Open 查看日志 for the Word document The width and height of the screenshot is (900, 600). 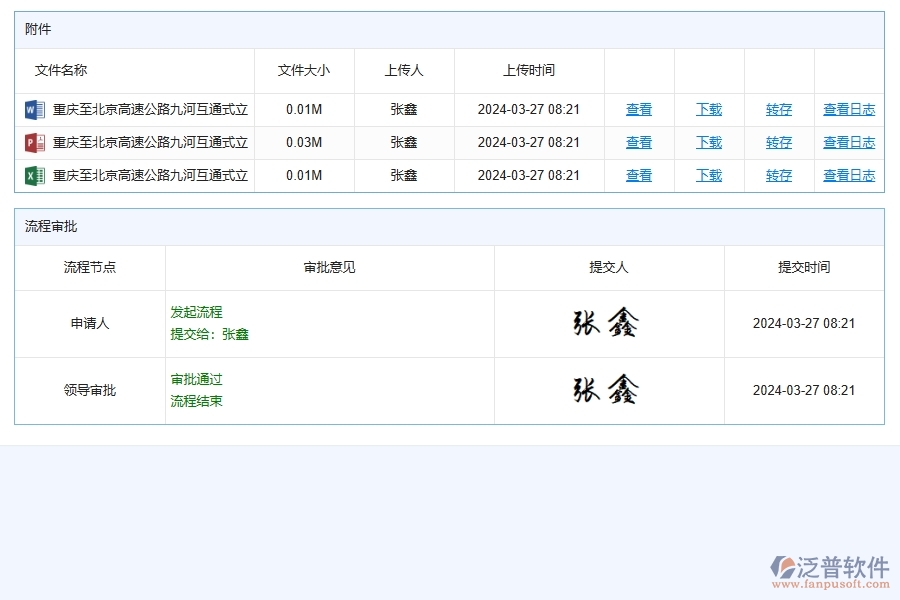coord(848,109)
